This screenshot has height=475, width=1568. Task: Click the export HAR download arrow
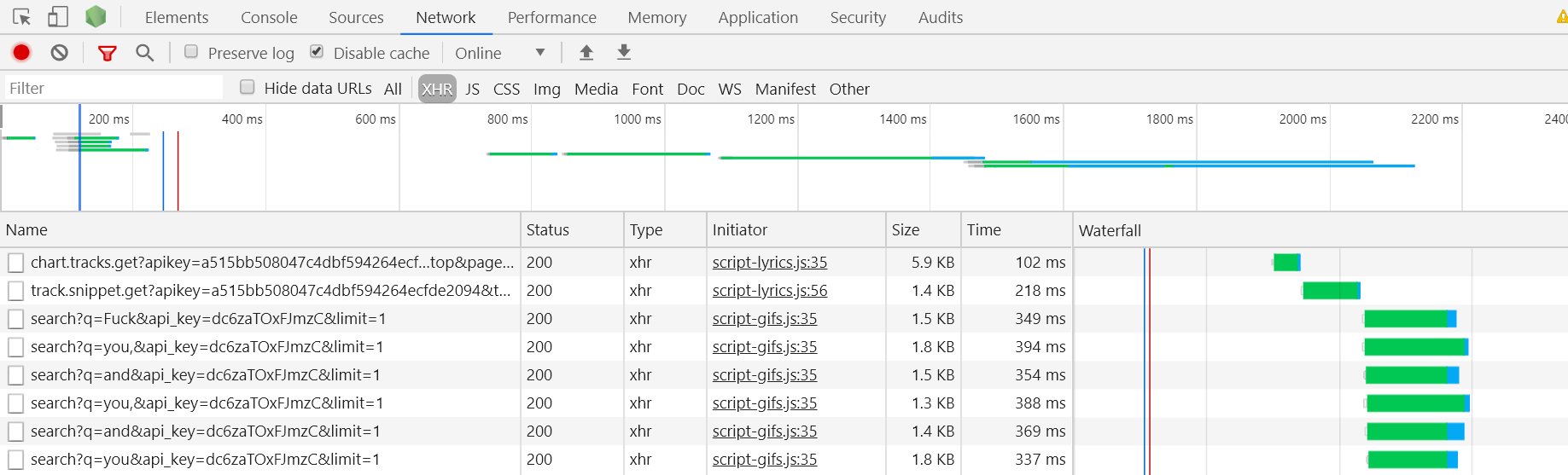(x=624, y=53)
